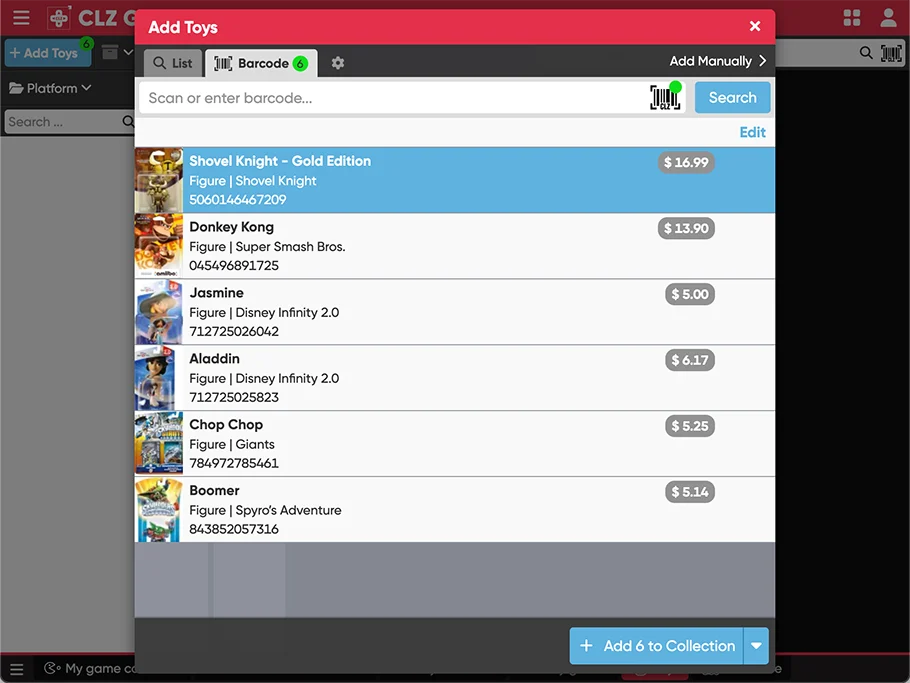The width and height of the screenshot is (910, 683).
Task: Open the grid apps switcher icon
Action: point(851,18)
